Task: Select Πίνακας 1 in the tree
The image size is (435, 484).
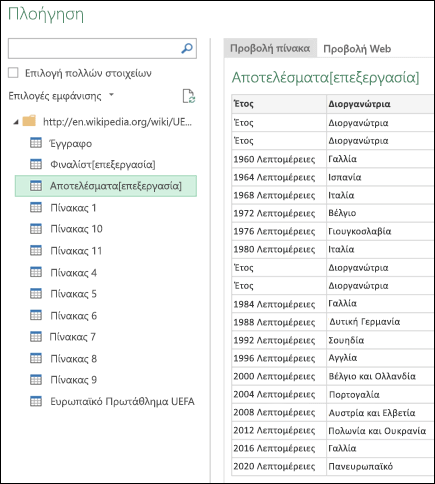Action: click(x=73, y=208)
